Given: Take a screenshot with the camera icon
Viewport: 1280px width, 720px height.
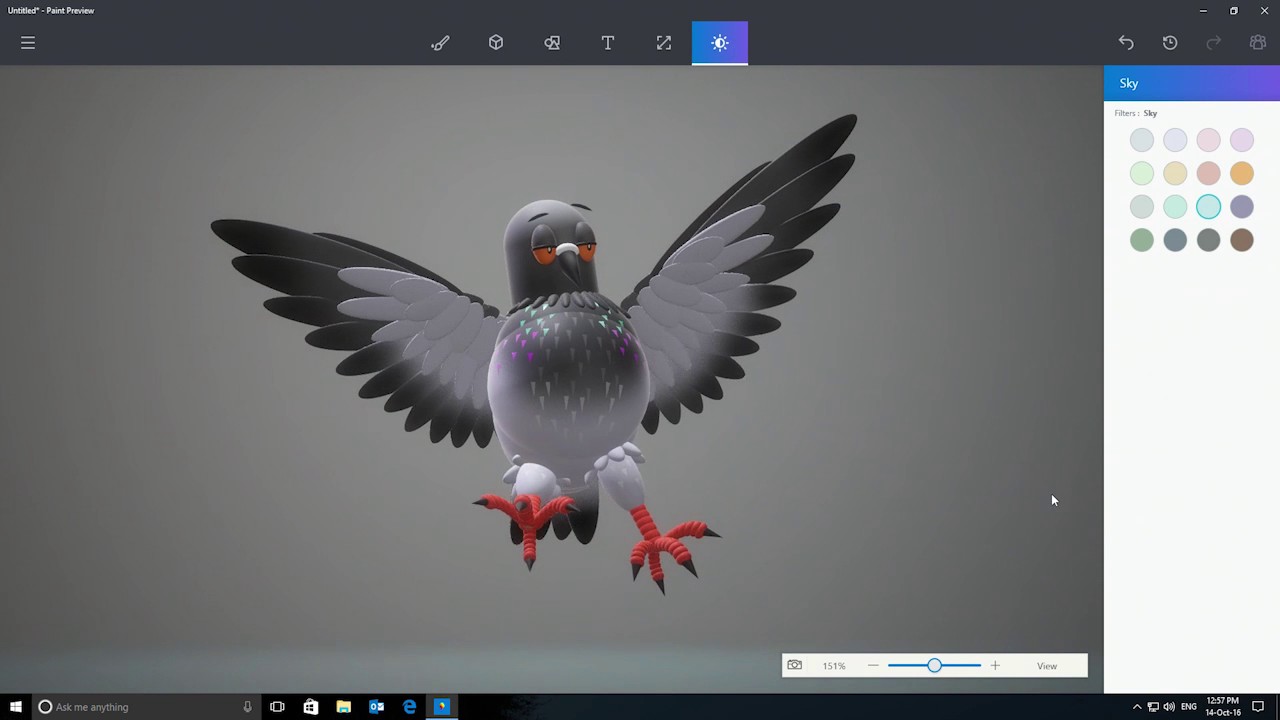Looking at the screenshot, I should 794,665.
